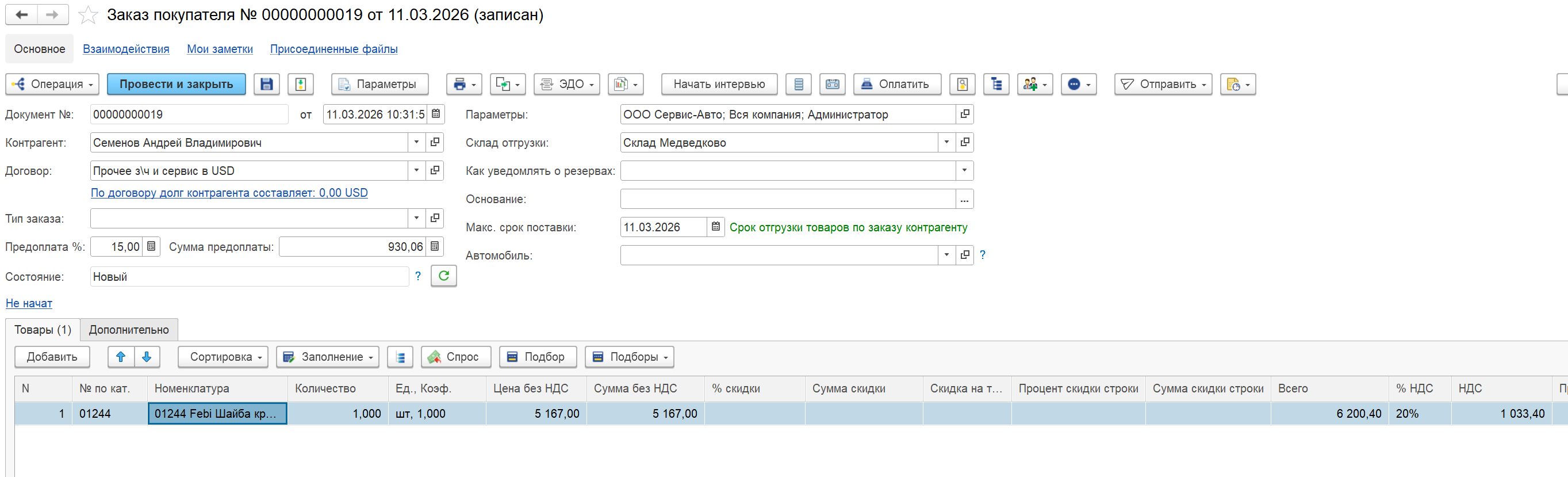
Task: Click the save document floppy disk icon
Action: coord(267,84)
